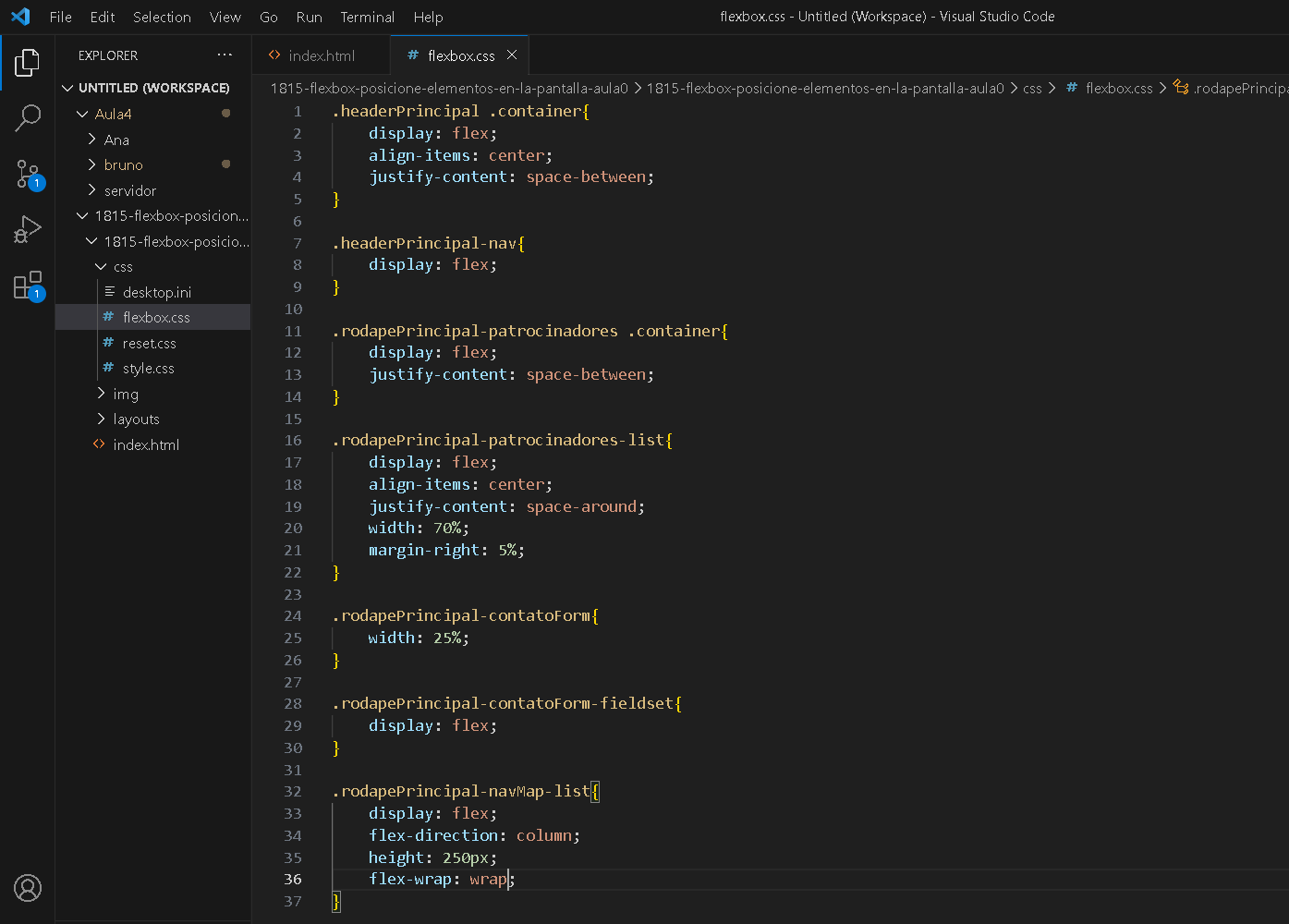Viewport: 1289px width, 924px height.
Task: Click the CSS symbol icon in breadcrumb
Action: tap(1072, 88)
